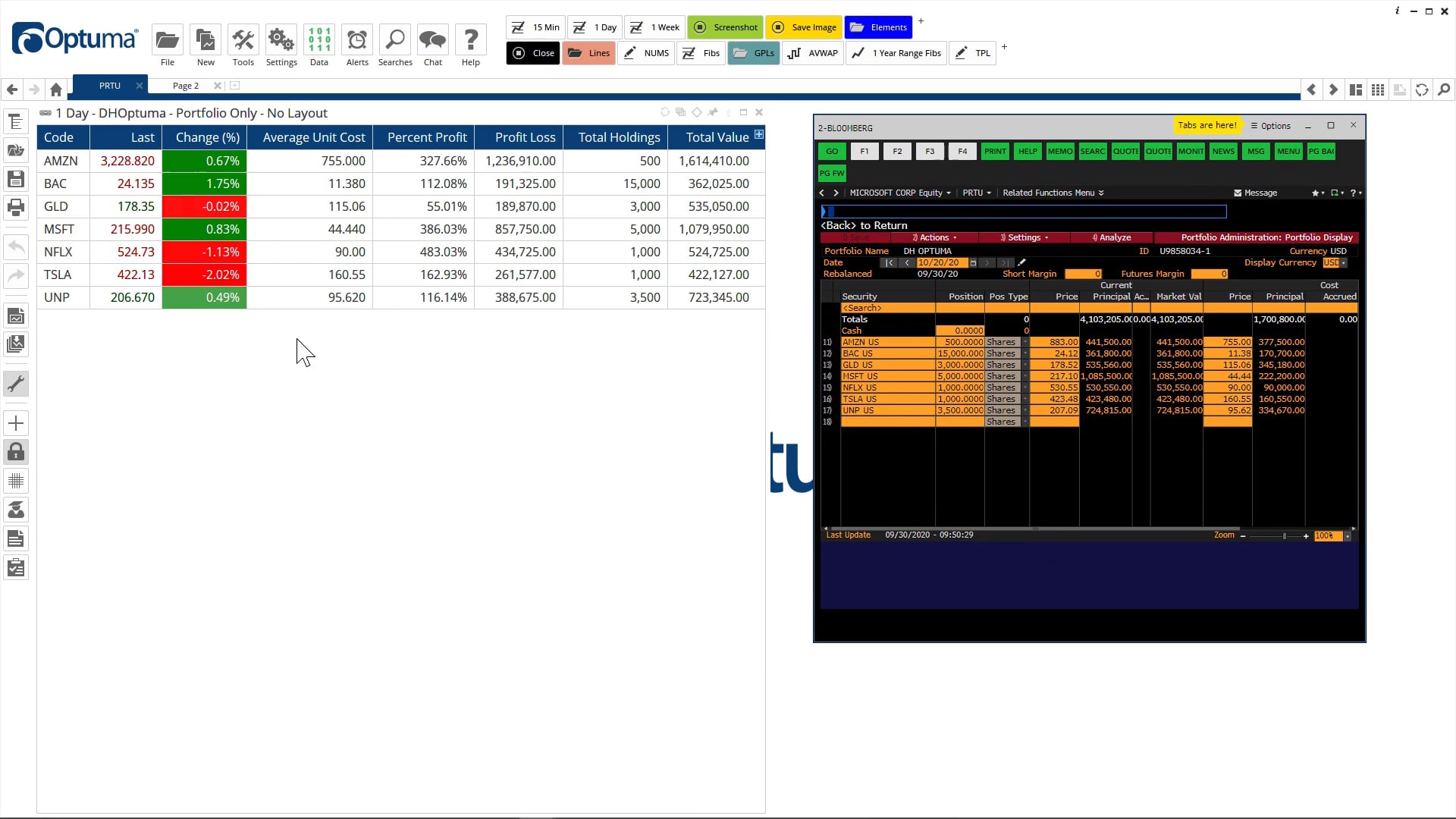The image size is (1456, 819).
Task: Click the Save Image toolbar button
Action: tap(804, 27)
